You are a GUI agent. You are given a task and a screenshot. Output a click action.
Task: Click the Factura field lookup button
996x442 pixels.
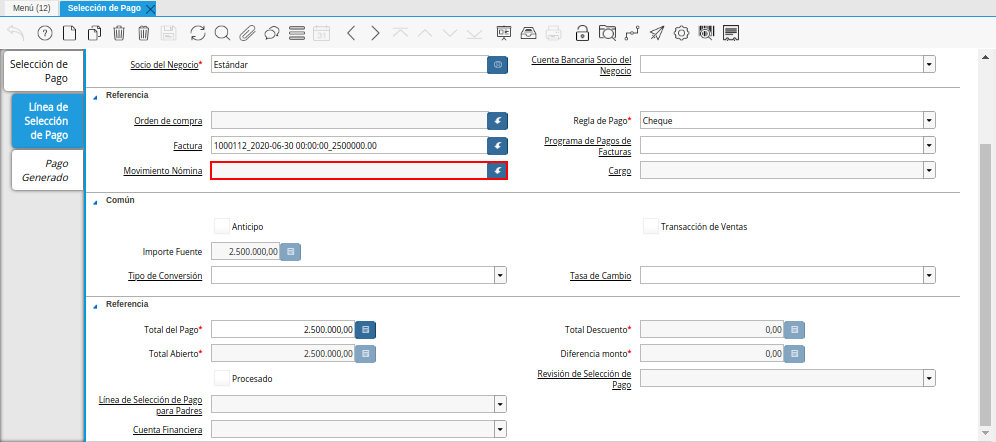497,146
